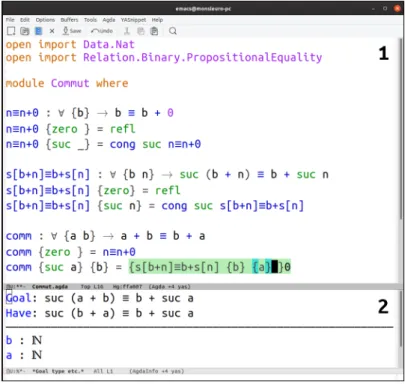Maximize the emacs window
Screen dimensions: 405x385
click(385, 9)
